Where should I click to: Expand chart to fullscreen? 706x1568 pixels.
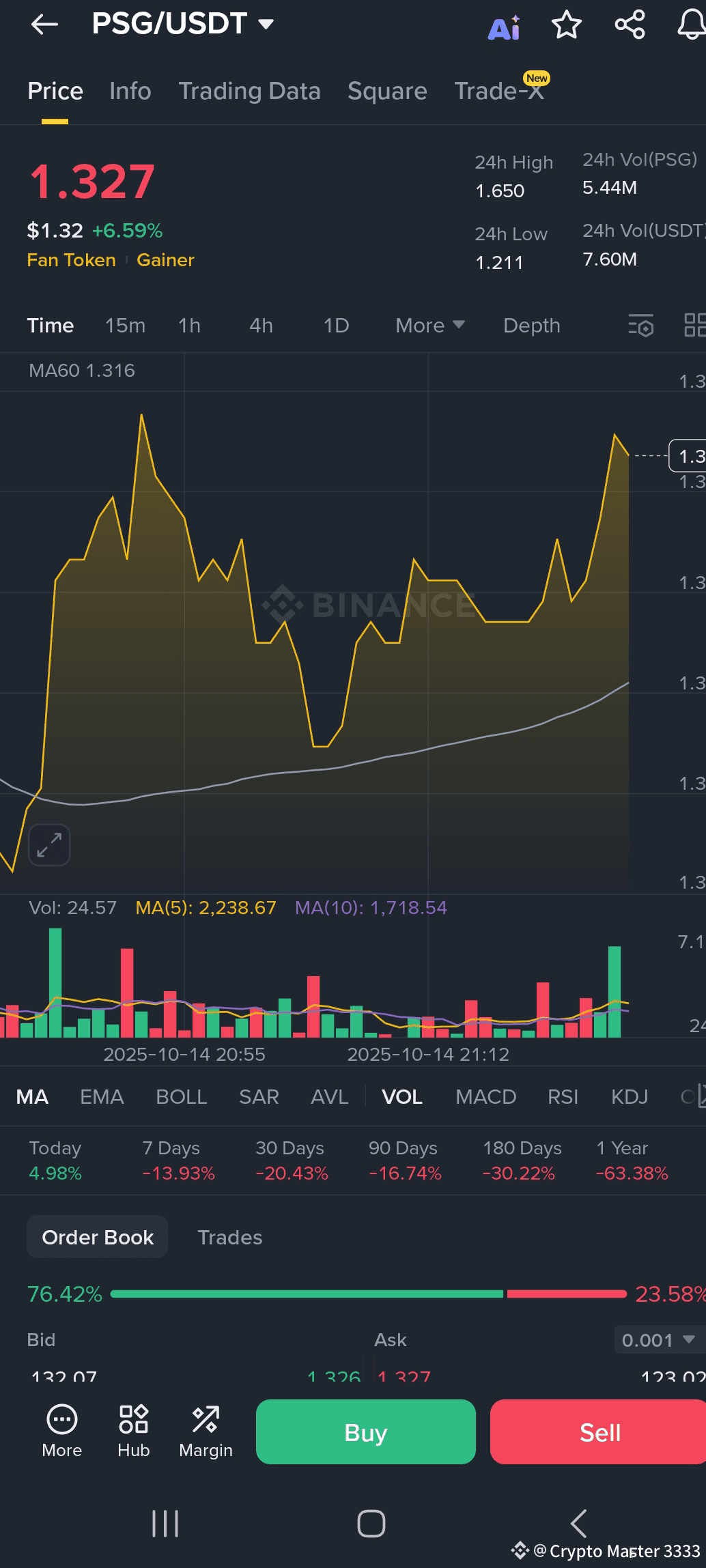pyautogui.click(x=49, y=845)
